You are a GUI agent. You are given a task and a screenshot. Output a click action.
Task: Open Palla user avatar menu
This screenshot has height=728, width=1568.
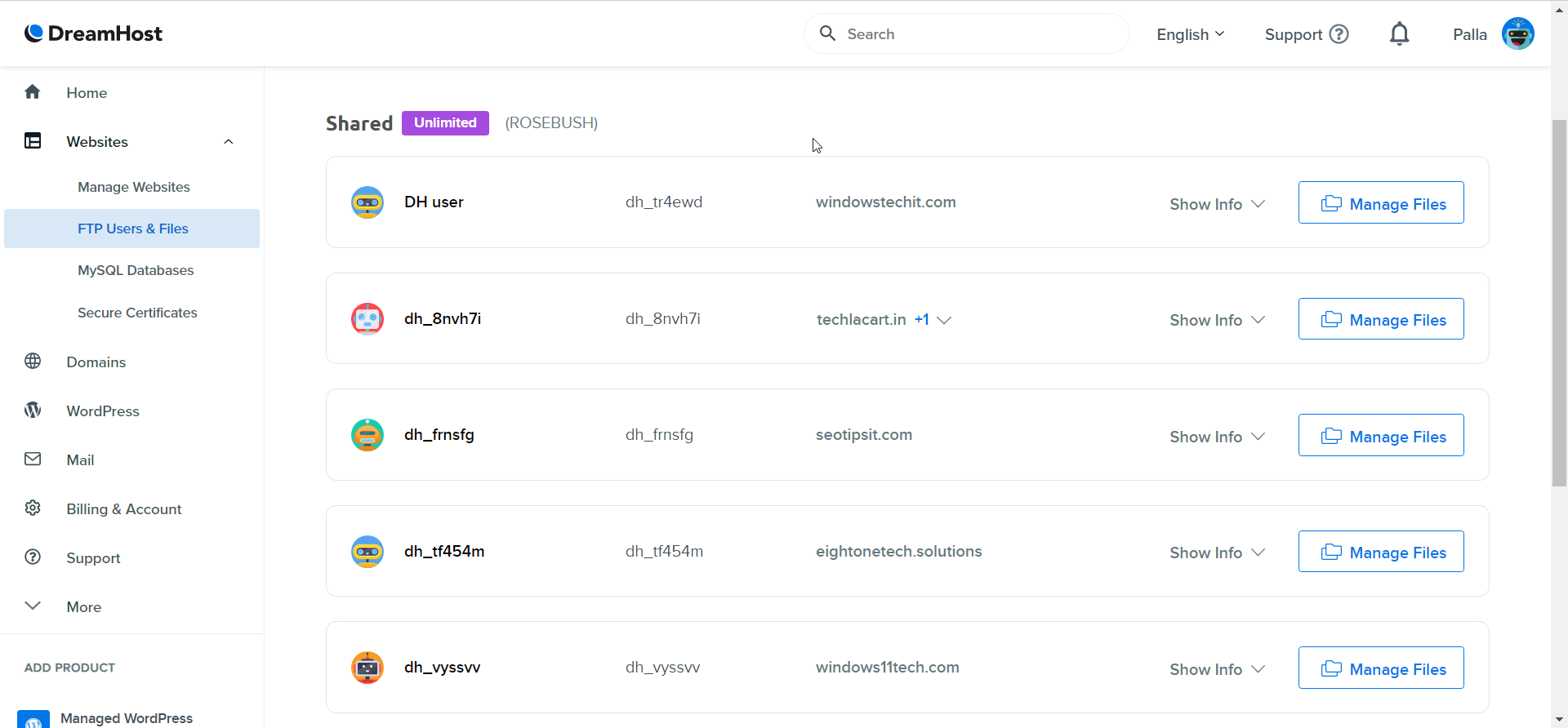click(x=1518, y=33)
